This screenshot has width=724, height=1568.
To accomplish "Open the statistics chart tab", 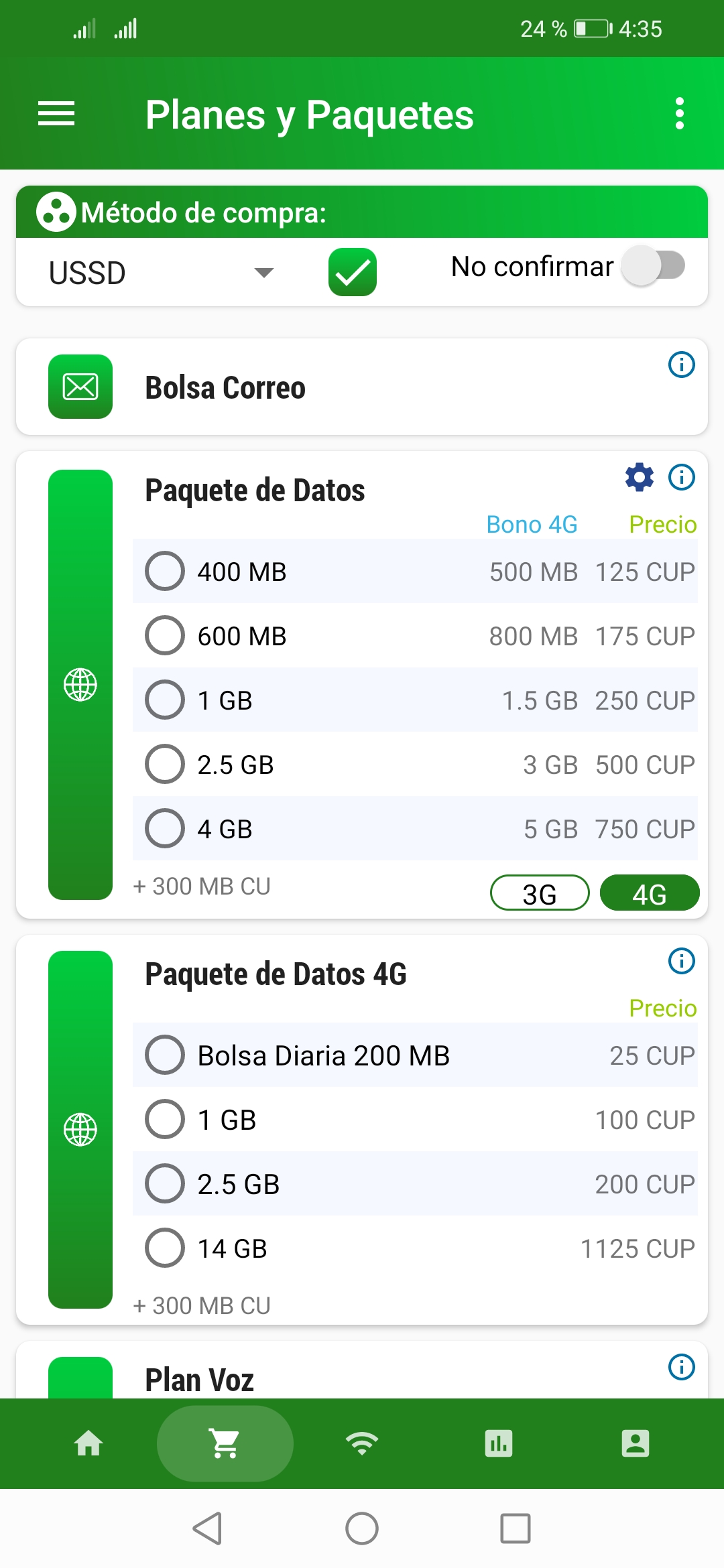I will [x=499, y=1443].
